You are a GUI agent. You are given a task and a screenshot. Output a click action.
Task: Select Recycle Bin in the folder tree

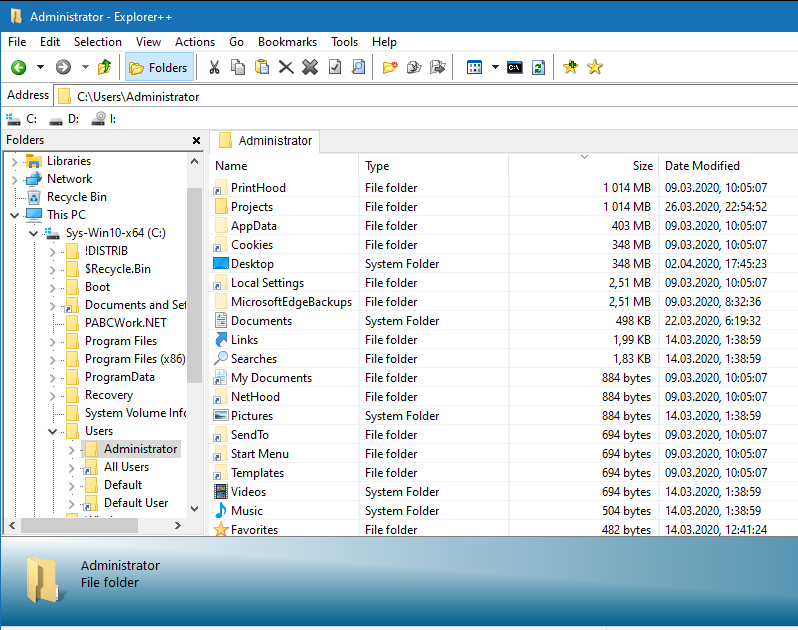[x=76, y=197]
